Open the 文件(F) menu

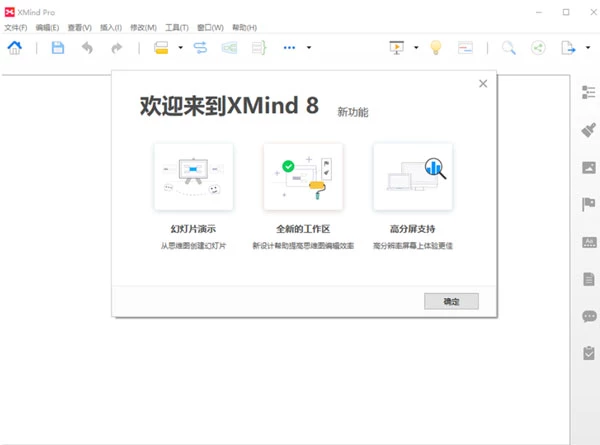16,28
